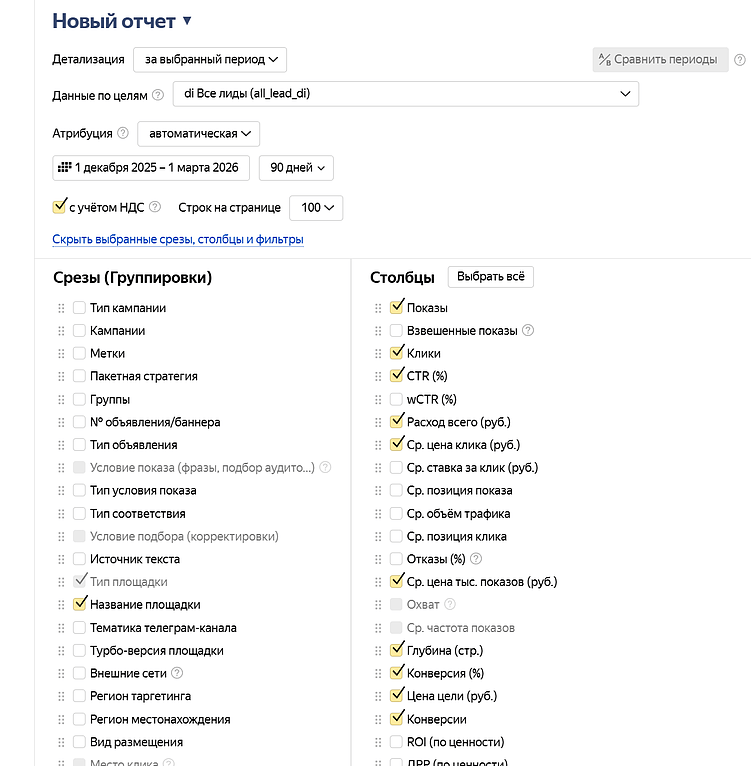751x766 pixels.
Task: Click help icon next to Внешние сети
Action: [177, 673]
